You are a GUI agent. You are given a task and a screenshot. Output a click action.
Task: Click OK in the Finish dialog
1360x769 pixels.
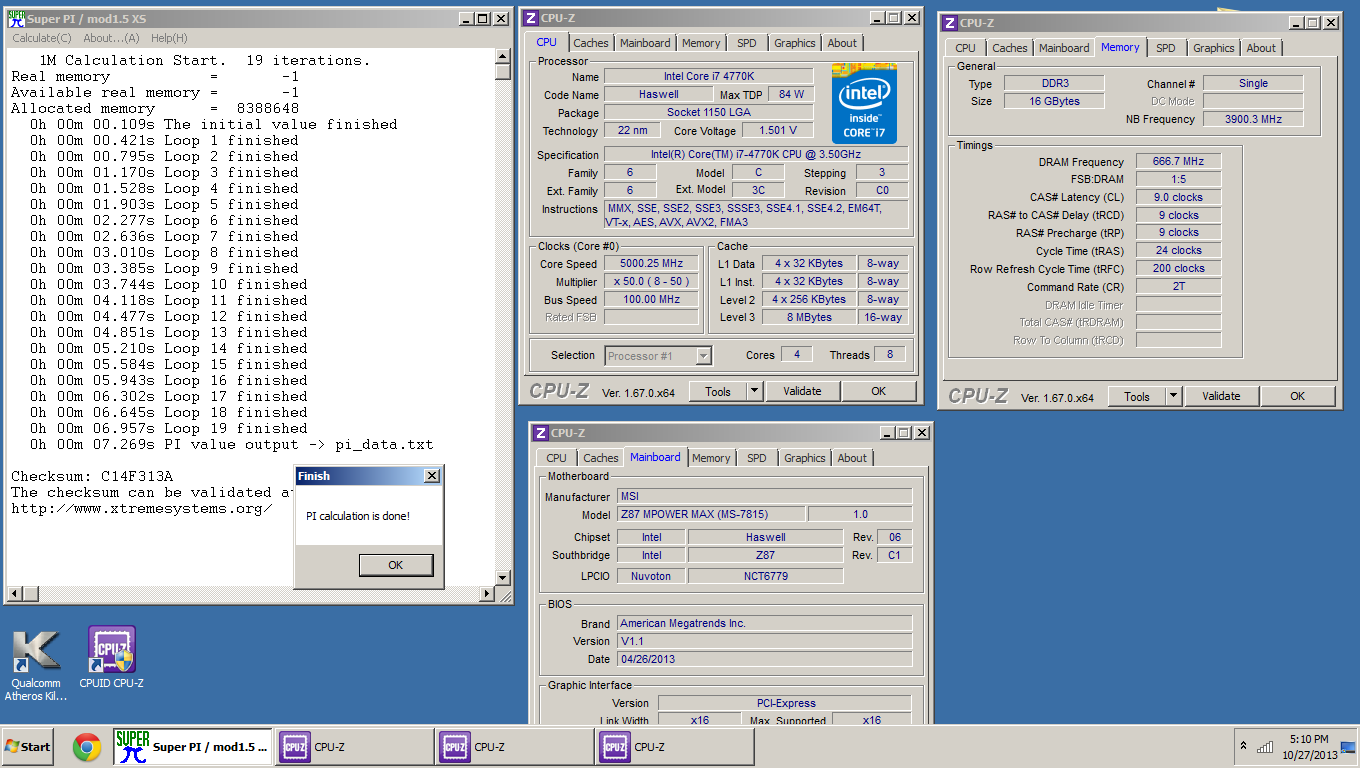395,565
